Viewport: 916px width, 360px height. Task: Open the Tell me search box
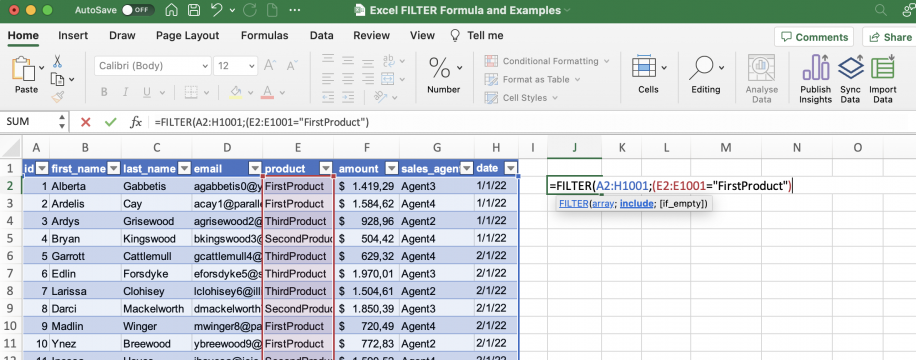pos(476,36)
